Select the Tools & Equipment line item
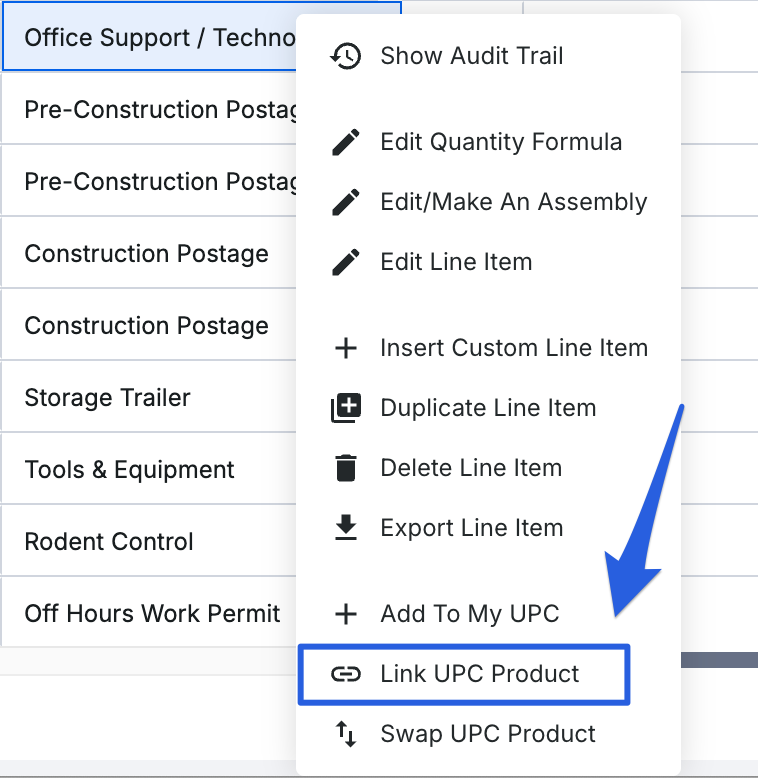Viewport: 758px width, 778px height. coord(130,470)
